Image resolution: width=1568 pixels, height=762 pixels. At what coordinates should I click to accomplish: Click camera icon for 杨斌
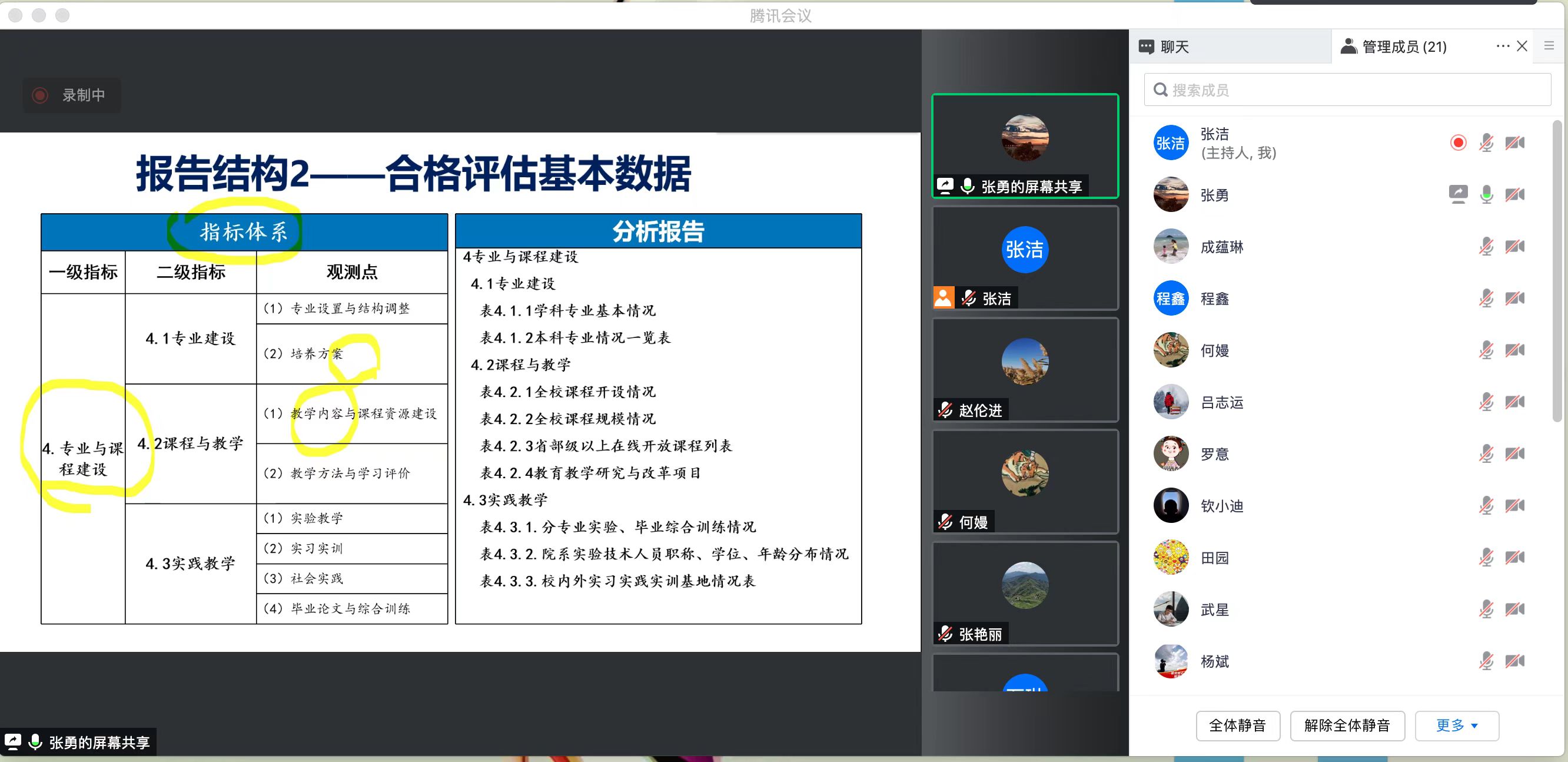pos(1514,661)
